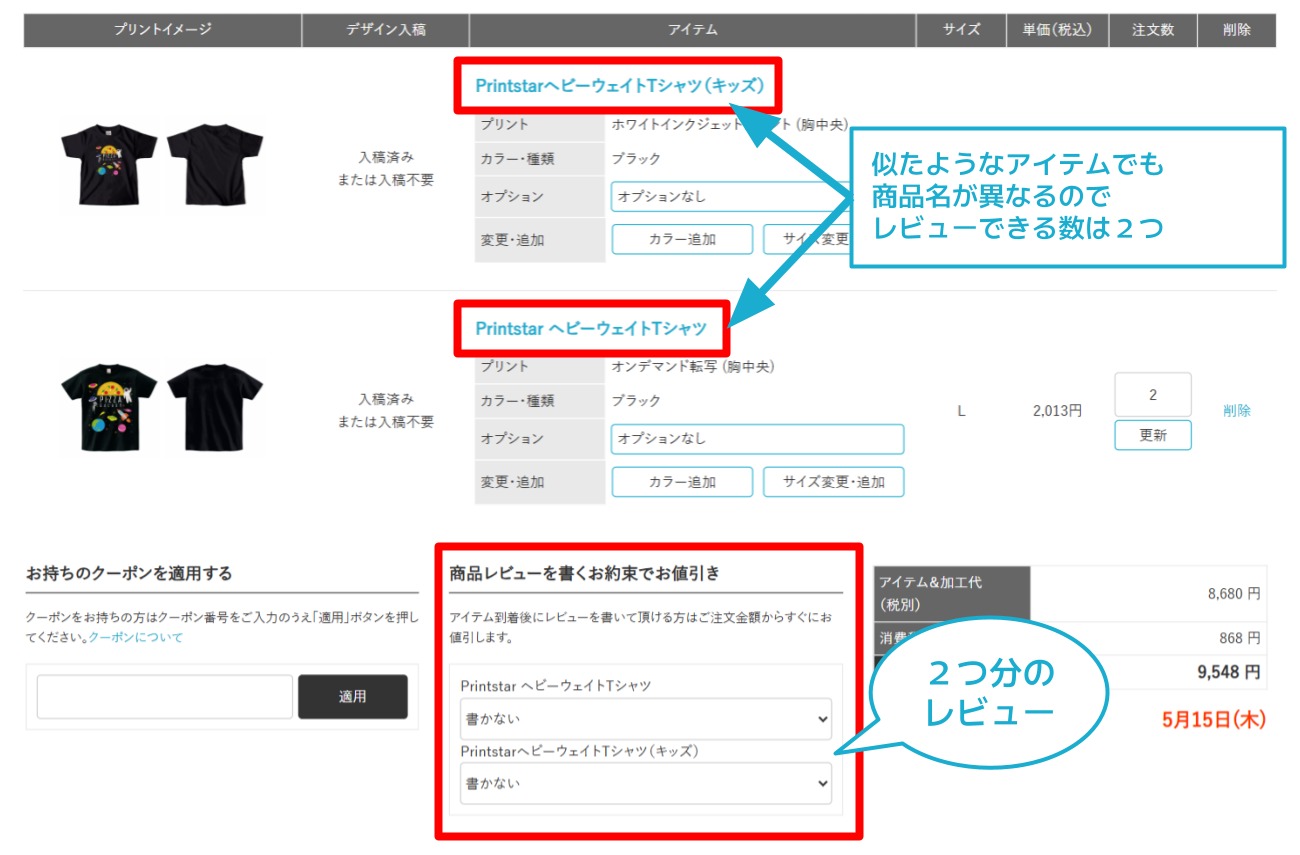Click カラー追加 for the kids shirt
Viewport: 1300px width, 855px height.
(x=682, y=239)
